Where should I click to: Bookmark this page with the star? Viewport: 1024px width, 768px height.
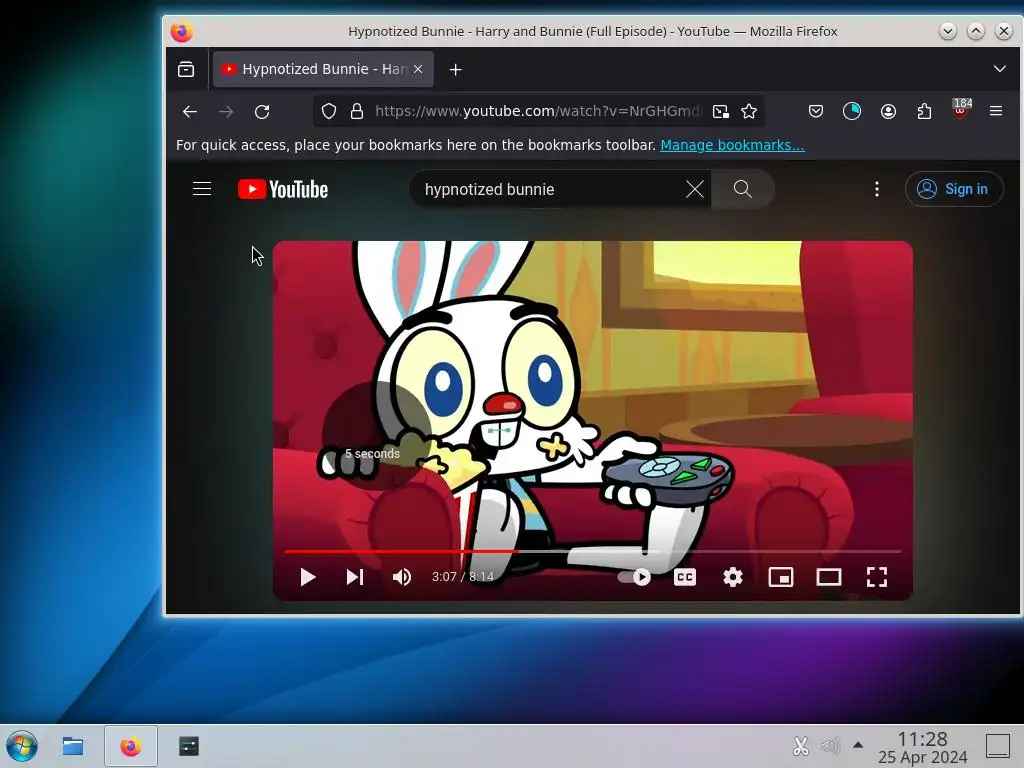click(749, 112)
